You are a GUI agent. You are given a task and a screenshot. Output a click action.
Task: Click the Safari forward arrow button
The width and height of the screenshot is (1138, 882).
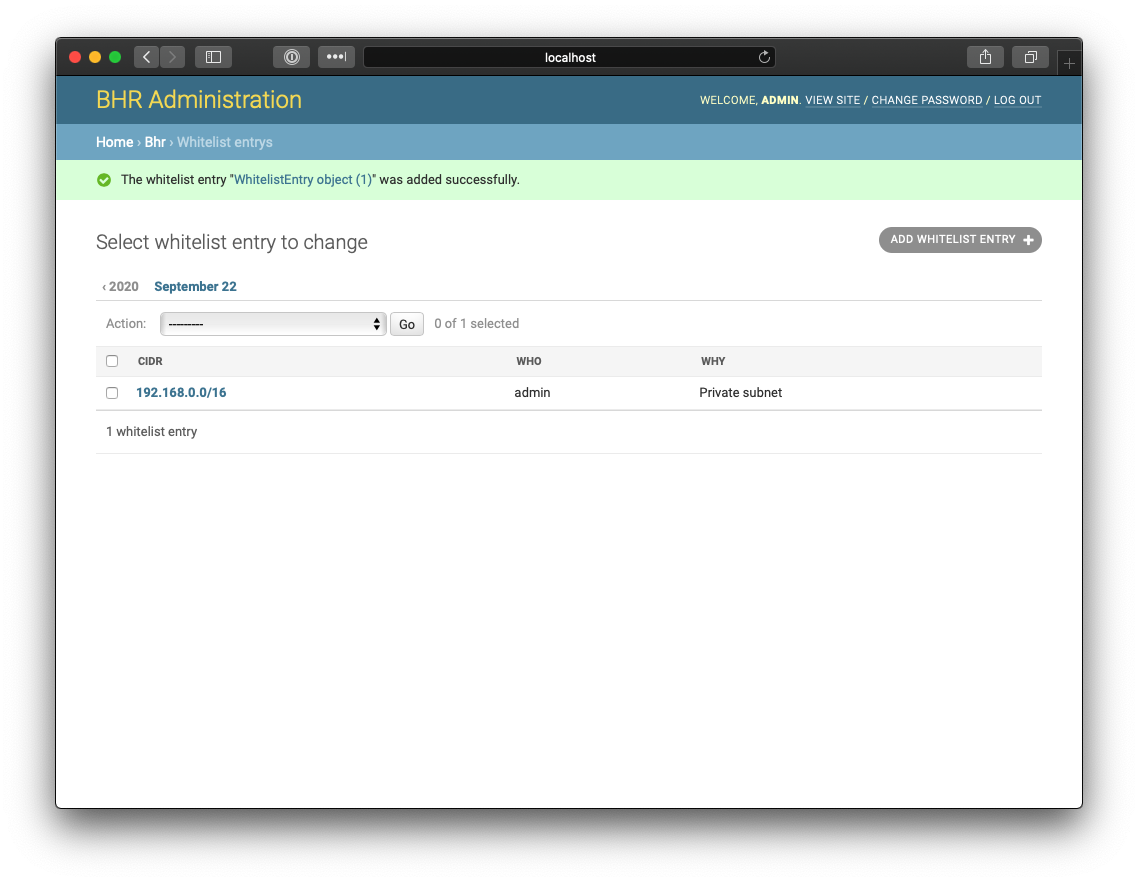pyautogui.click(x=173, y=57)
